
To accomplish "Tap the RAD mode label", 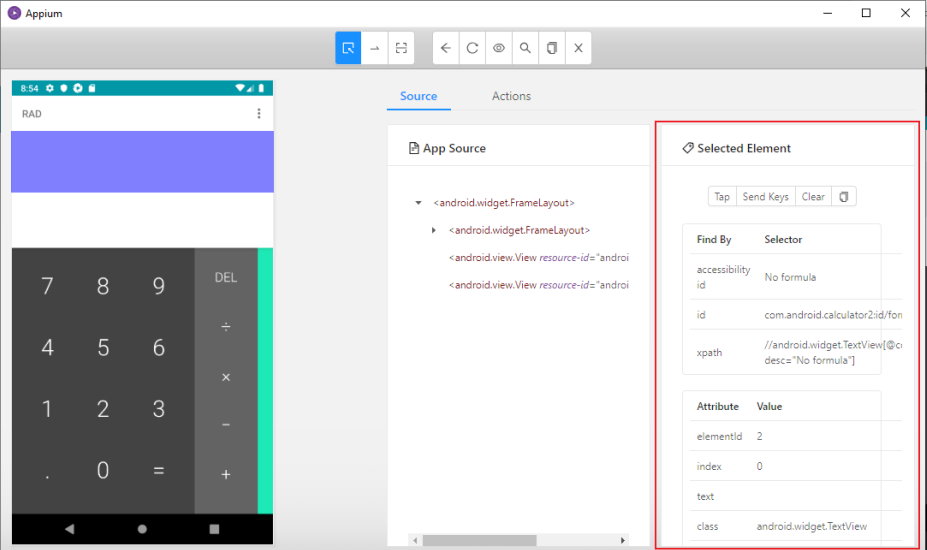I will coord(32,114).
